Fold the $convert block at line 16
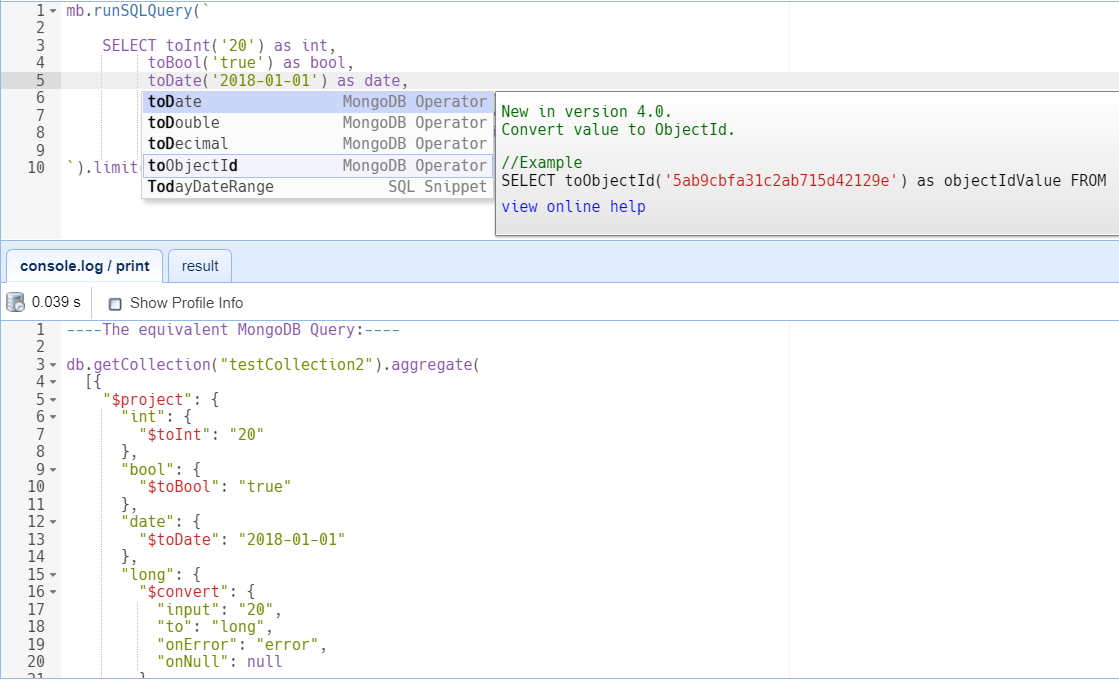Screen dimensions: 1119x685 53,591
